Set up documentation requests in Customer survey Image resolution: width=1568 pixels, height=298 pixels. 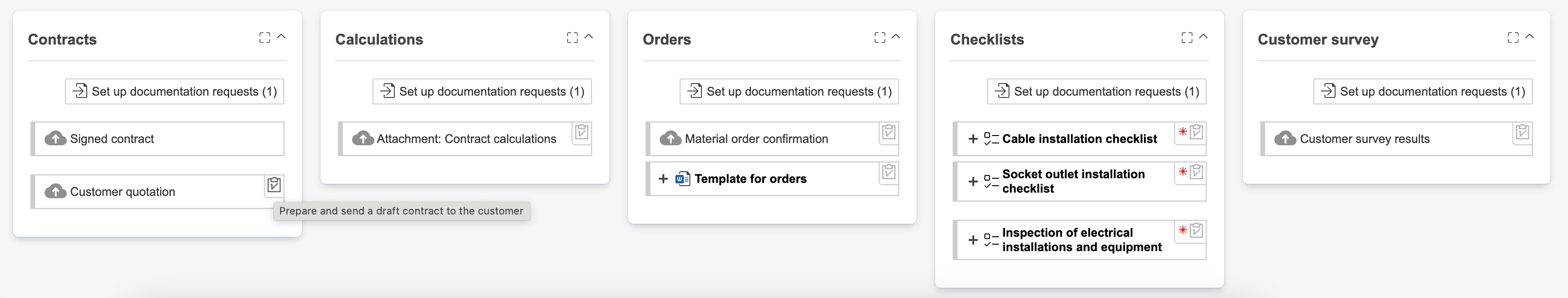(x=1422, y=91)
